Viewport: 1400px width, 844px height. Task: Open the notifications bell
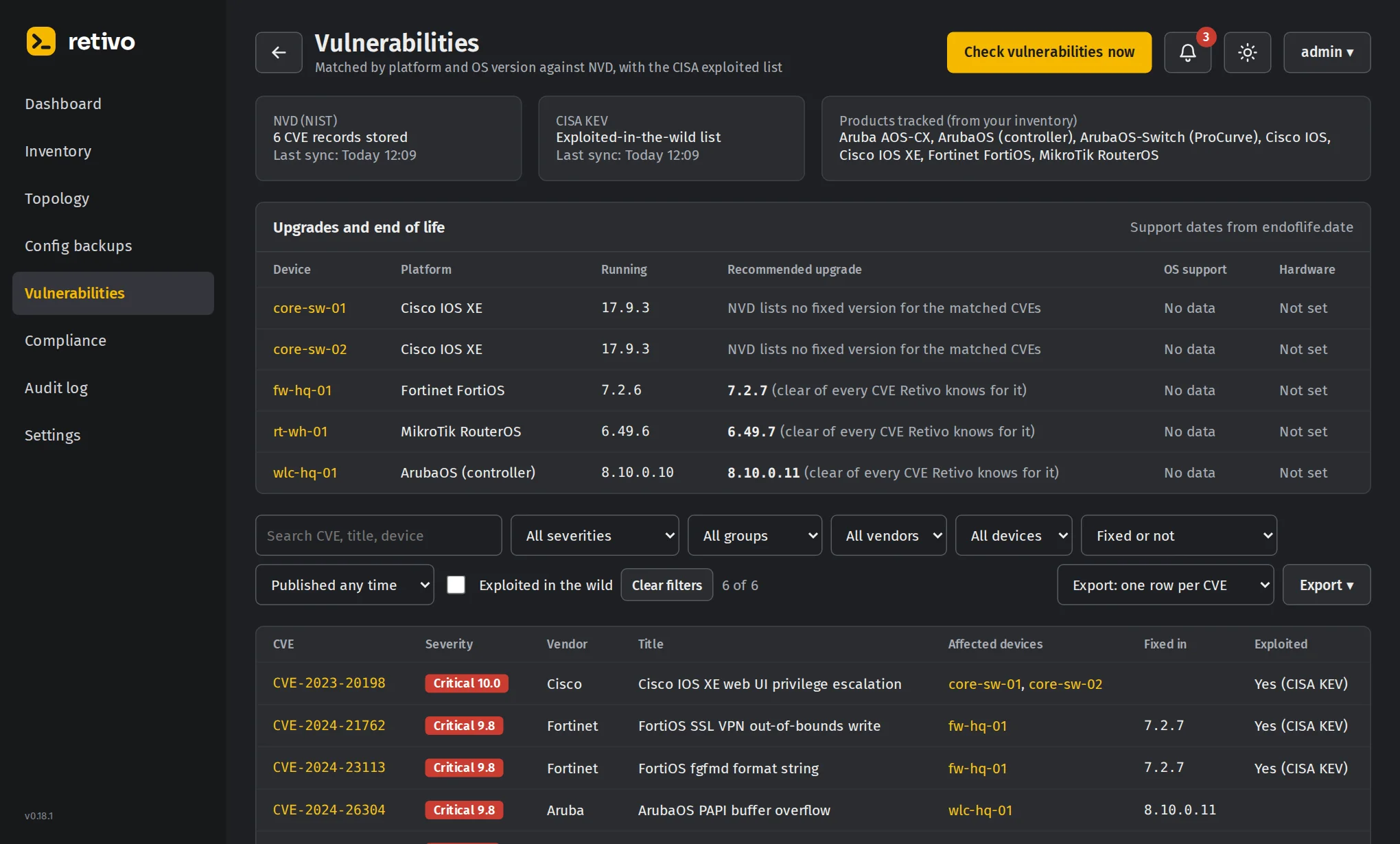point(1187,52)
